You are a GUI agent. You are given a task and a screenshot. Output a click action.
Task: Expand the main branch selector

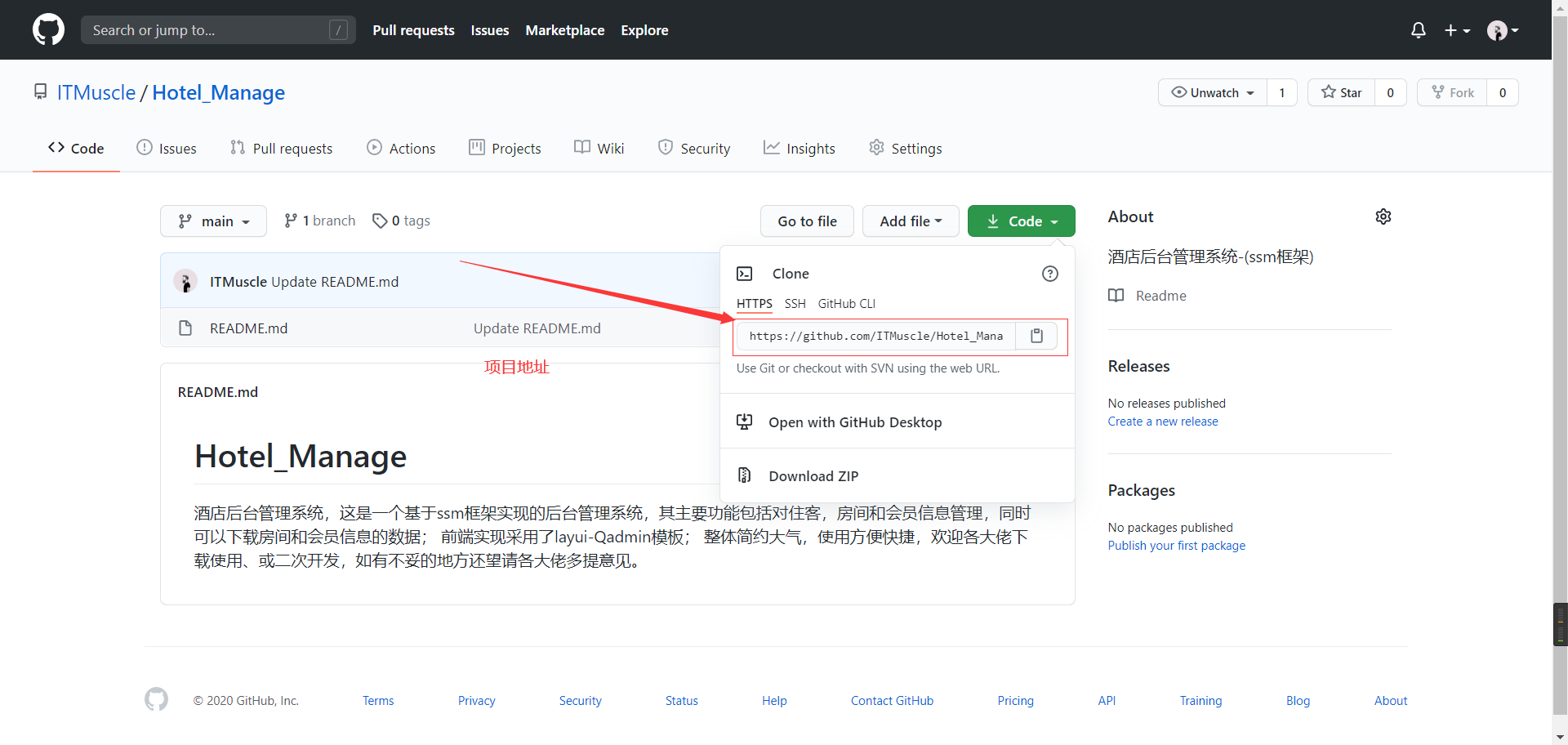coord(213,221)
